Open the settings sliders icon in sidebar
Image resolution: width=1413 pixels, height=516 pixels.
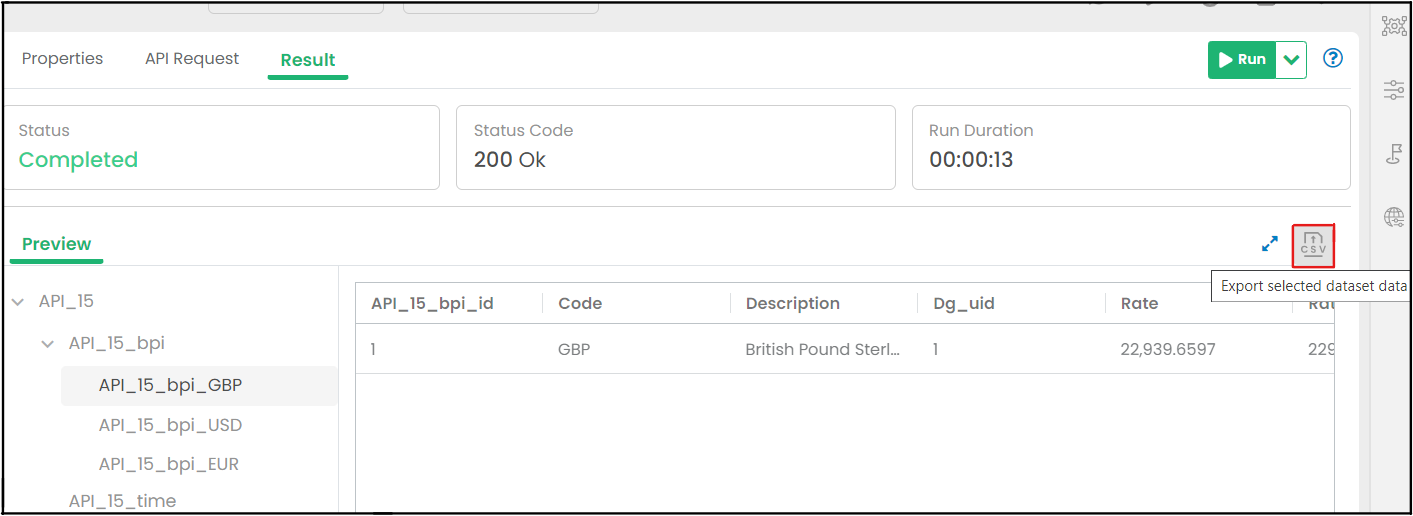point(1393,90)
